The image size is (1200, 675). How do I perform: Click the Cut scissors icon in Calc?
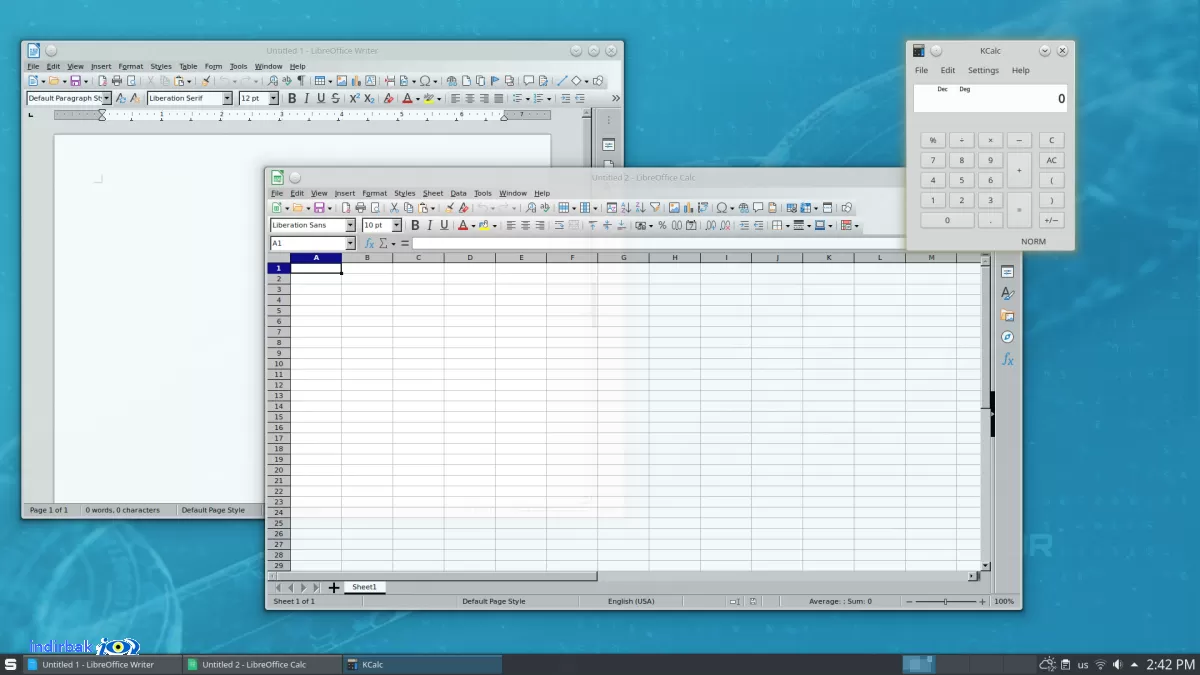(393, 208)
